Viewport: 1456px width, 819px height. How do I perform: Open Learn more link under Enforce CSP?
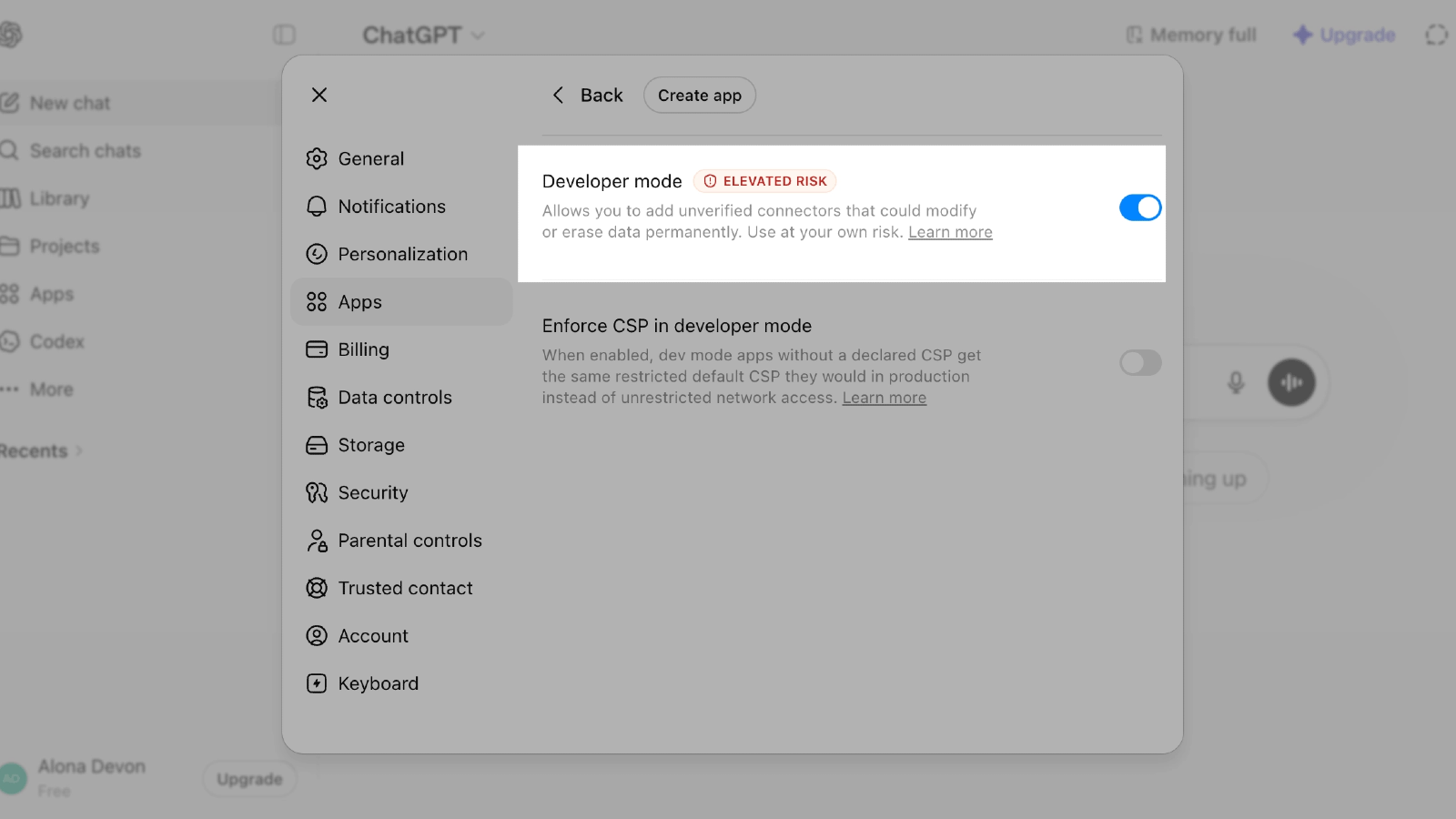point(885,398)
